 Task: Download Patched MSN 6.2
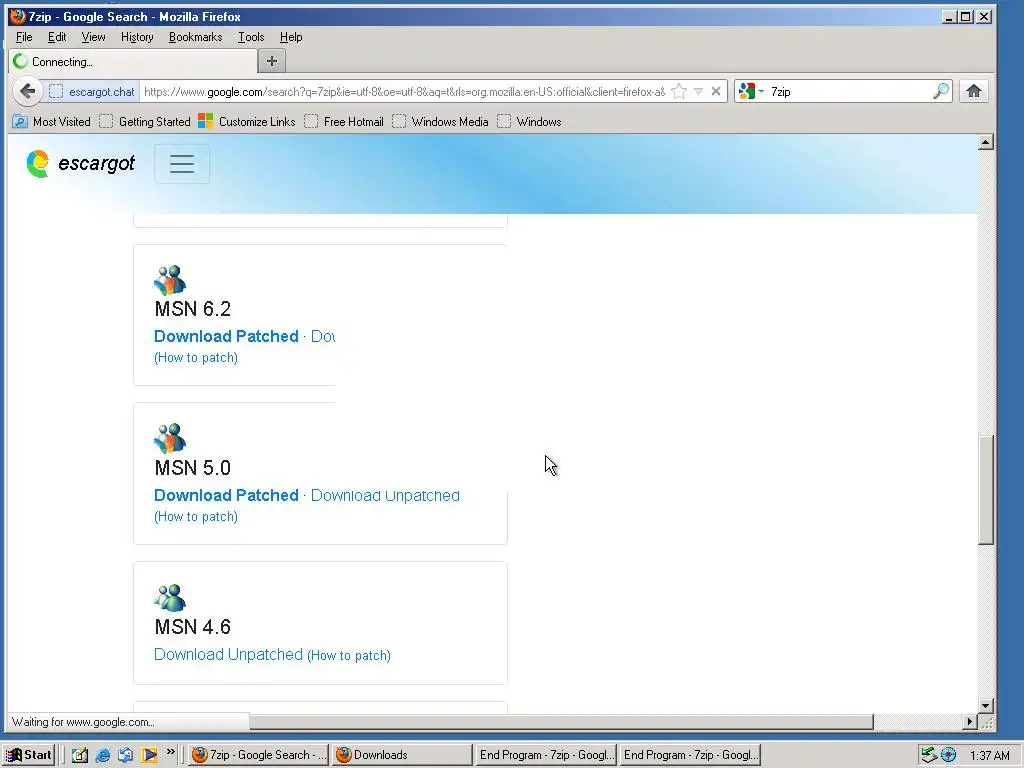coord(226,336)
